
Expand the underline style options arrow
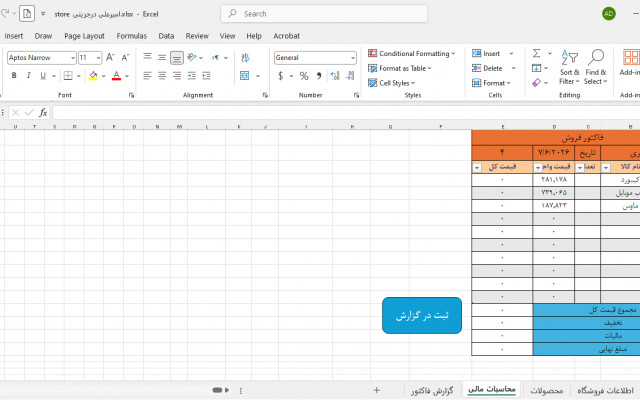click(x=53, y=76)
